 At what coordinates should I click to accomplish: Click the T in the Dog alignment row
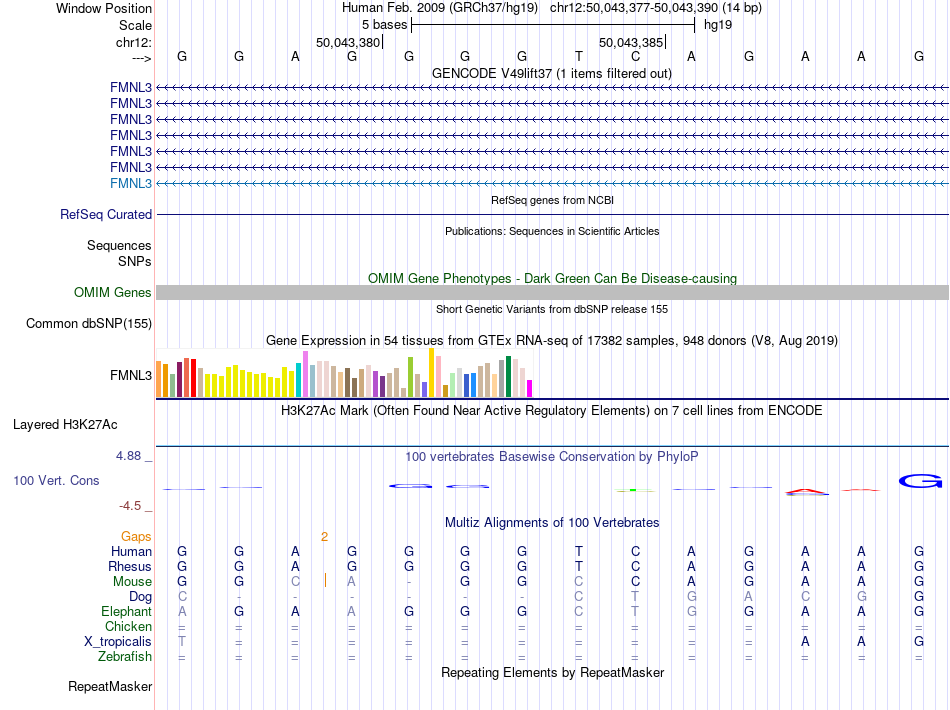tap(635, 597)
